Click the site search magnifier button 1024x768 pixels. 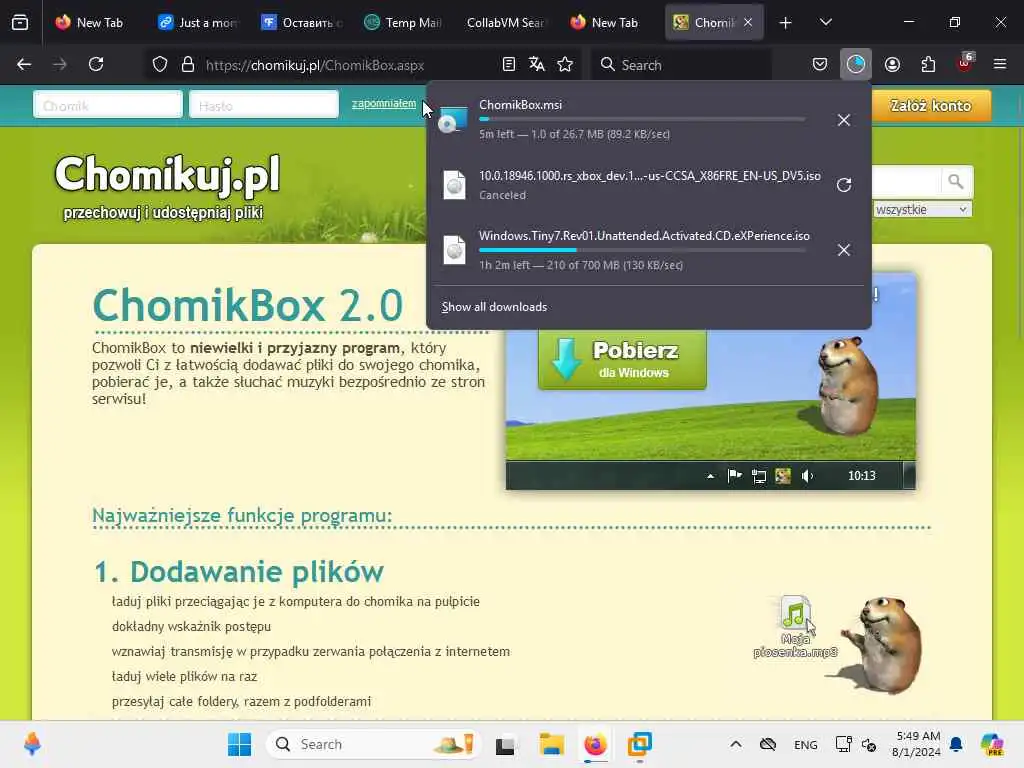click(956, 182)
